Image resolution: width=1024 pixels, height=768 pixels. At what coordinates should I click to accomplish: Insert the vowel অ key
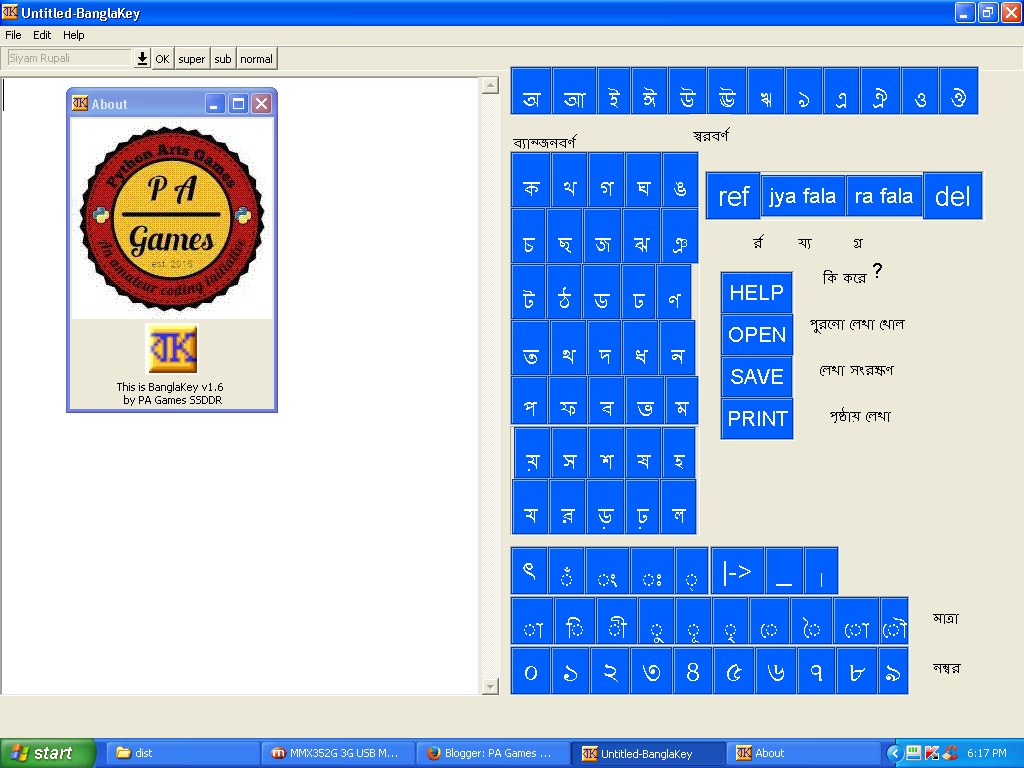[531, 91]
